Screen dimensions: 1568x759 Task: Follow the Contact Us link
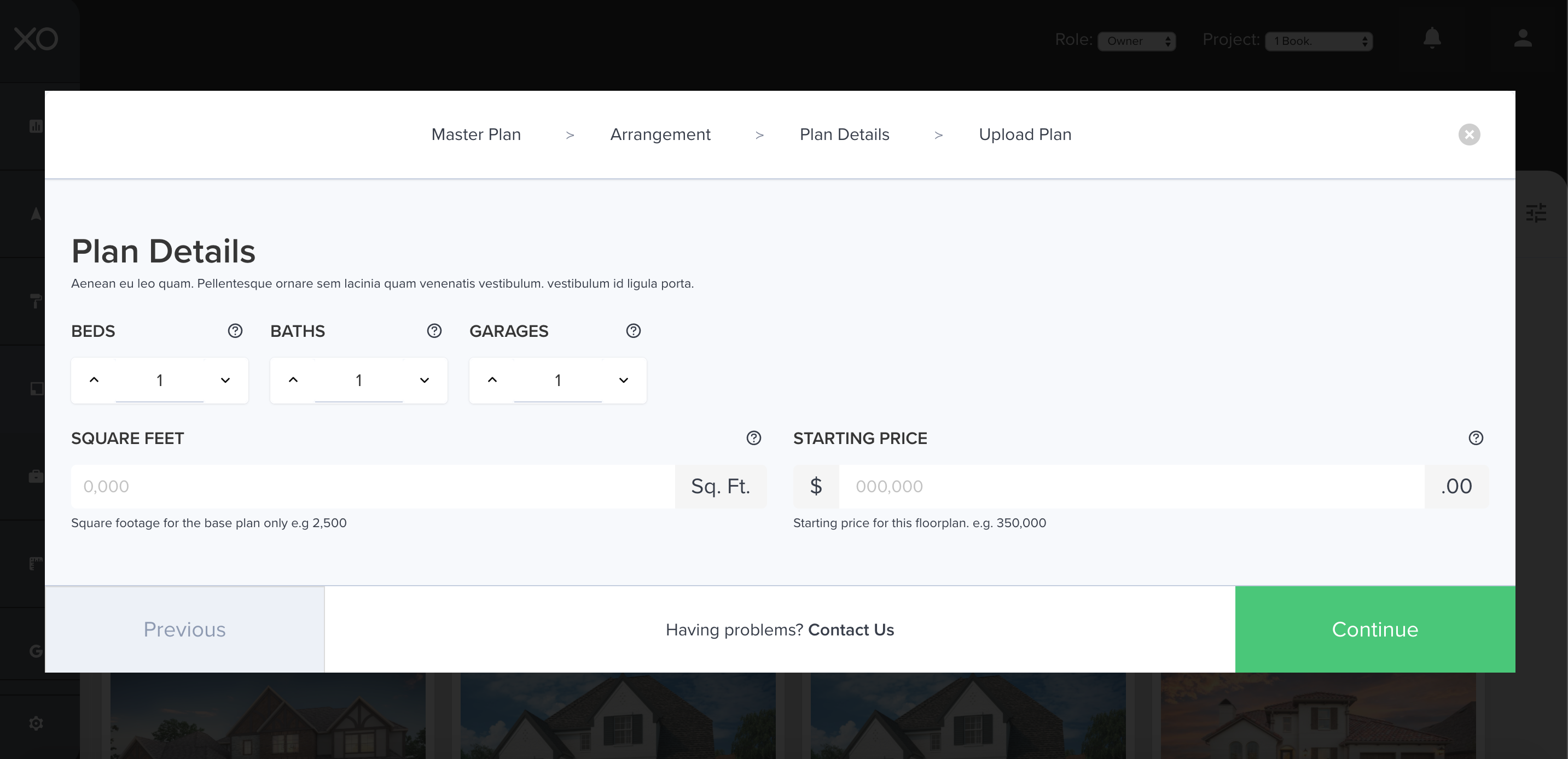(x=850, y=629)
